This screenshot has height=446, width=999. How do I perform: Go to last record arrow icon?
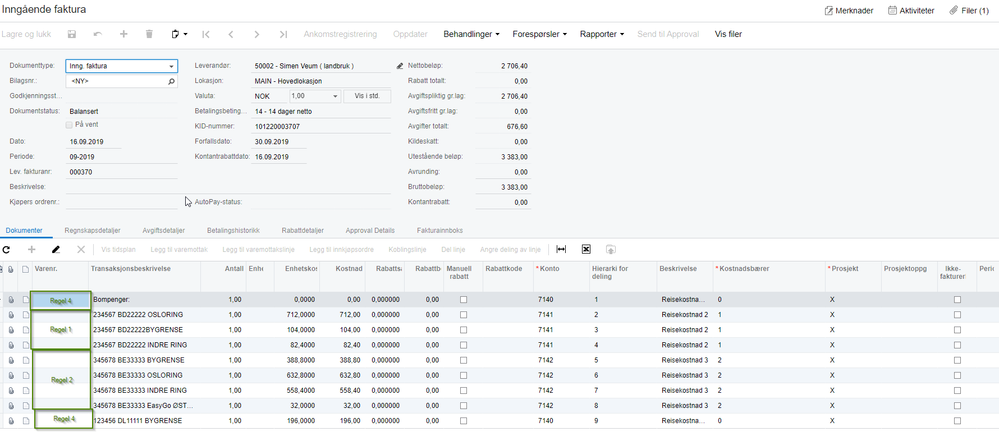284,34
